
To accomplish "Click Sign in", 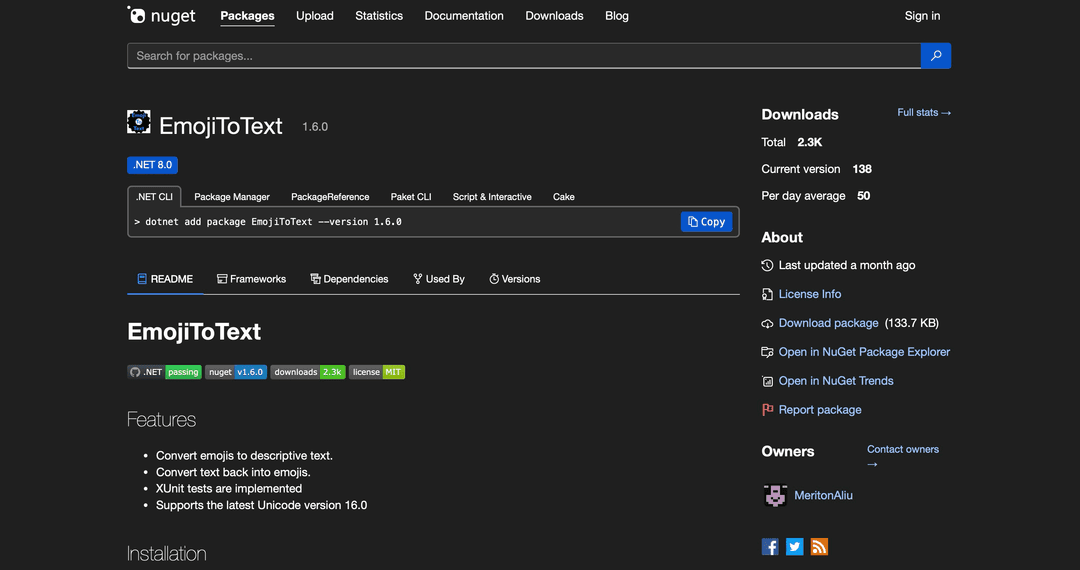I will point(922,16).
